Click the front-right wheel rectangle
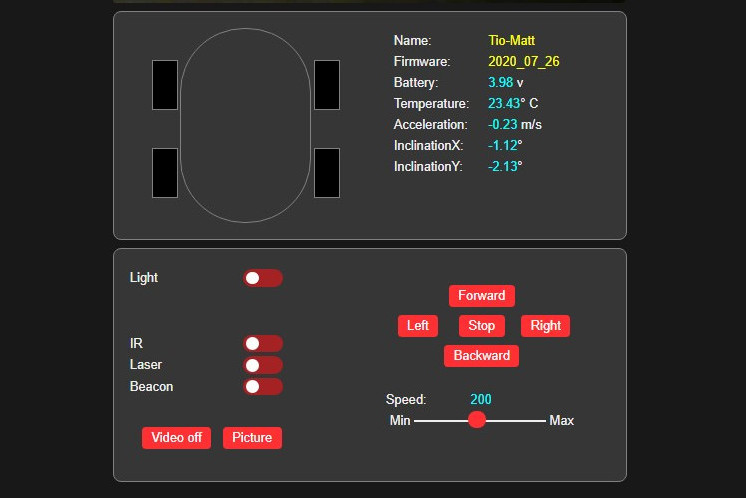Viewport: 746px width, 498px height. 327,85
